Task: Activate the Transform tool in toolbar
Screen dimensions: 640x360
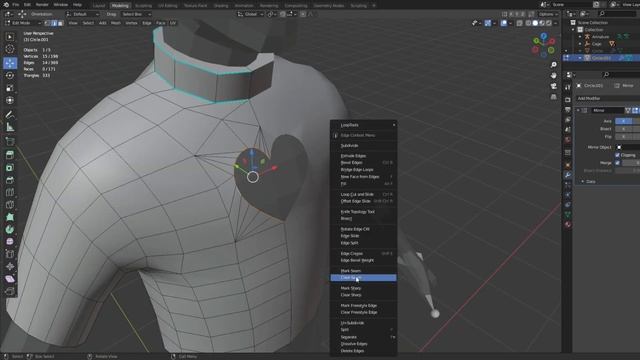Action: (x=10, y=100)
